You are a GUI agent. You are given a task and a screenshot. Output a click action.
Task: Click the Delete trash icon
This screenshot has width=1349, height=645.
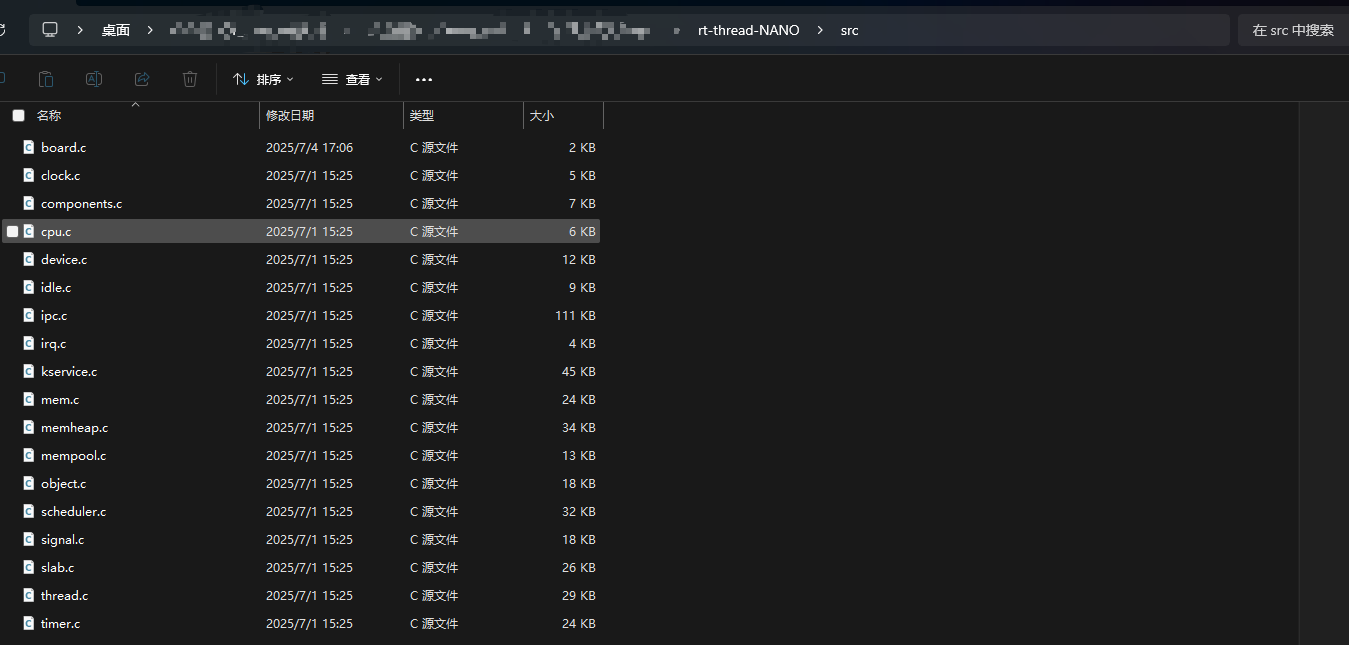190,79
